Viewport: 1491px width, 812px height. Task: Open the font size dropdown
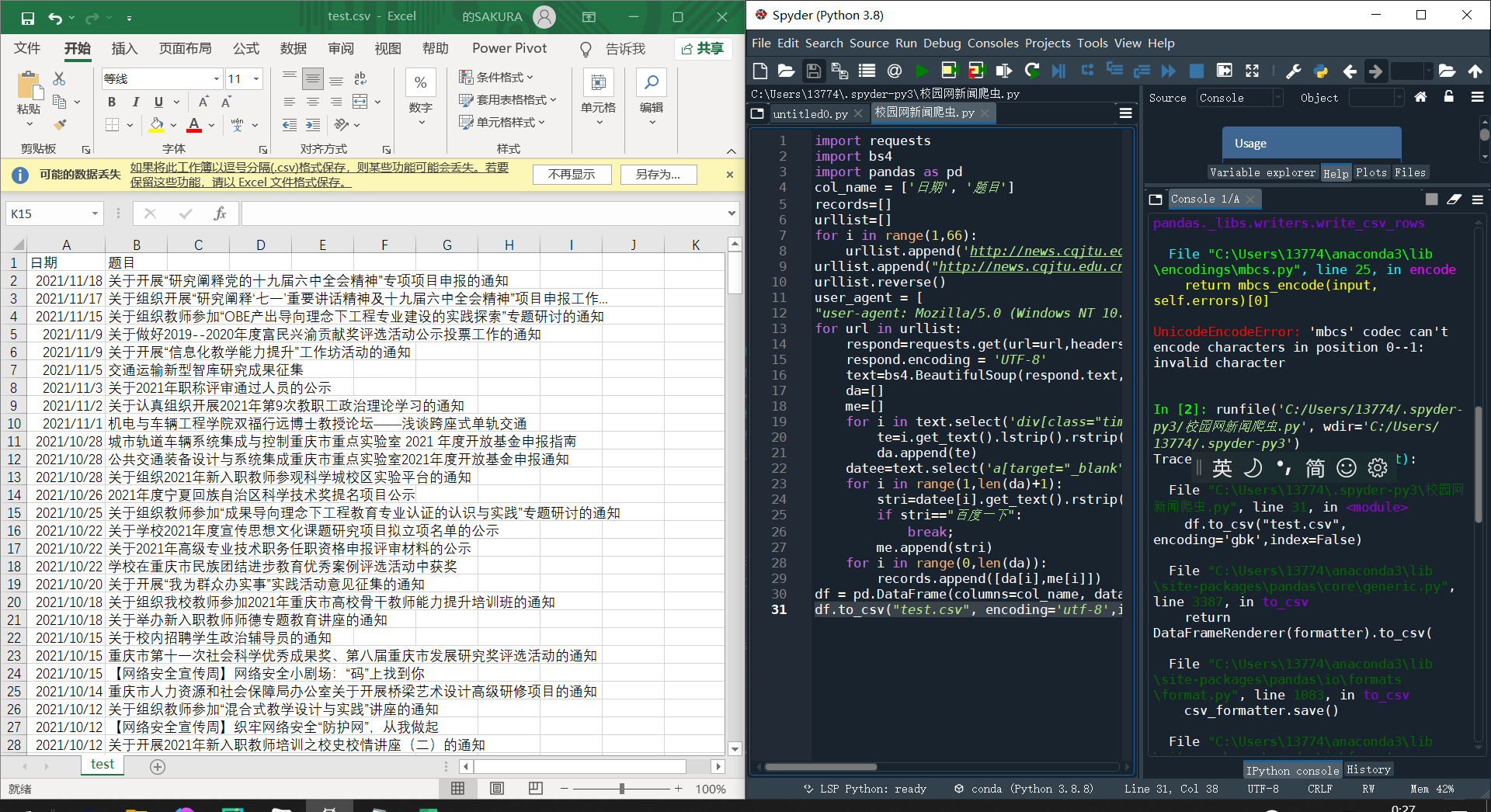pyautogui.click(x=255, y=78)
